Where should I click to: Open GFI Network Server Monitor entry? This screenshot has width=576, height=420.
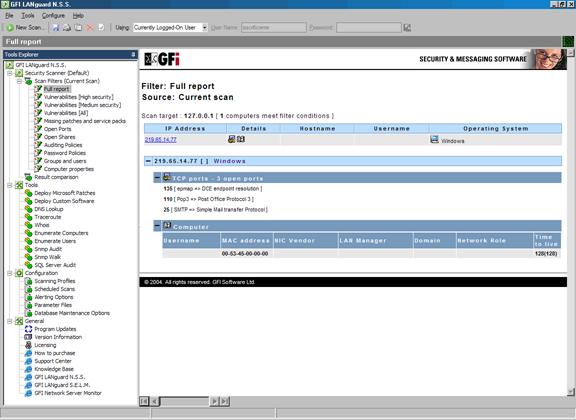[x=68, y=393]
